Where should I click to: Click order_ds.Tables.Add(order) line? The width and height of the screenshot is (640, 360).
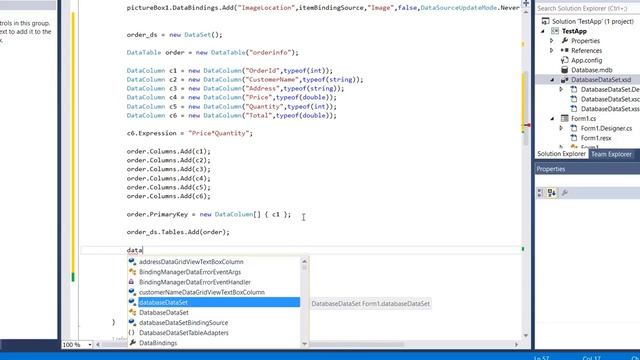pyautogui.click(x=178, y=232)
